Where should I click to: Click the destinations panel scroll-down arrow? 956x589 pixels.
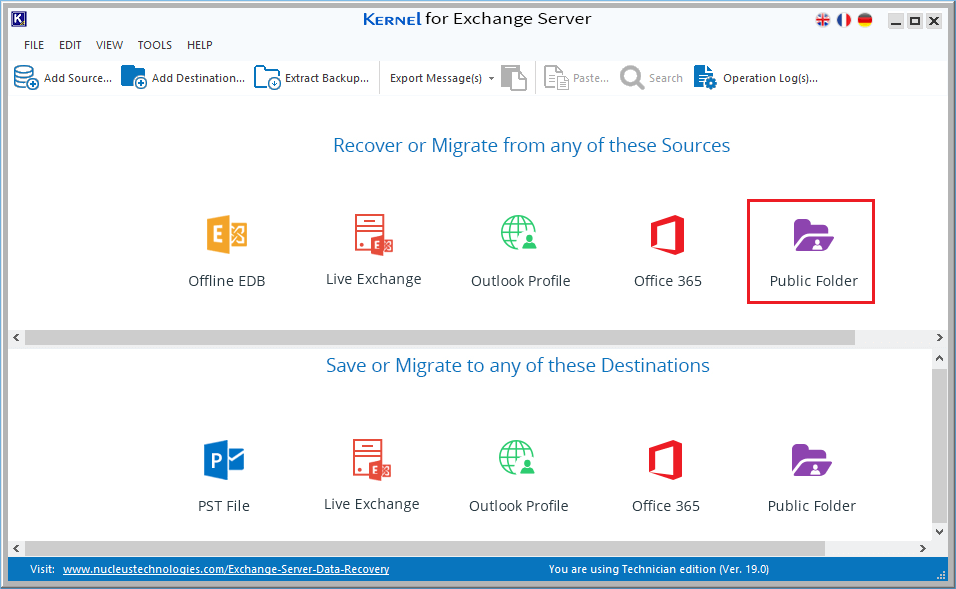pos(940,532)
